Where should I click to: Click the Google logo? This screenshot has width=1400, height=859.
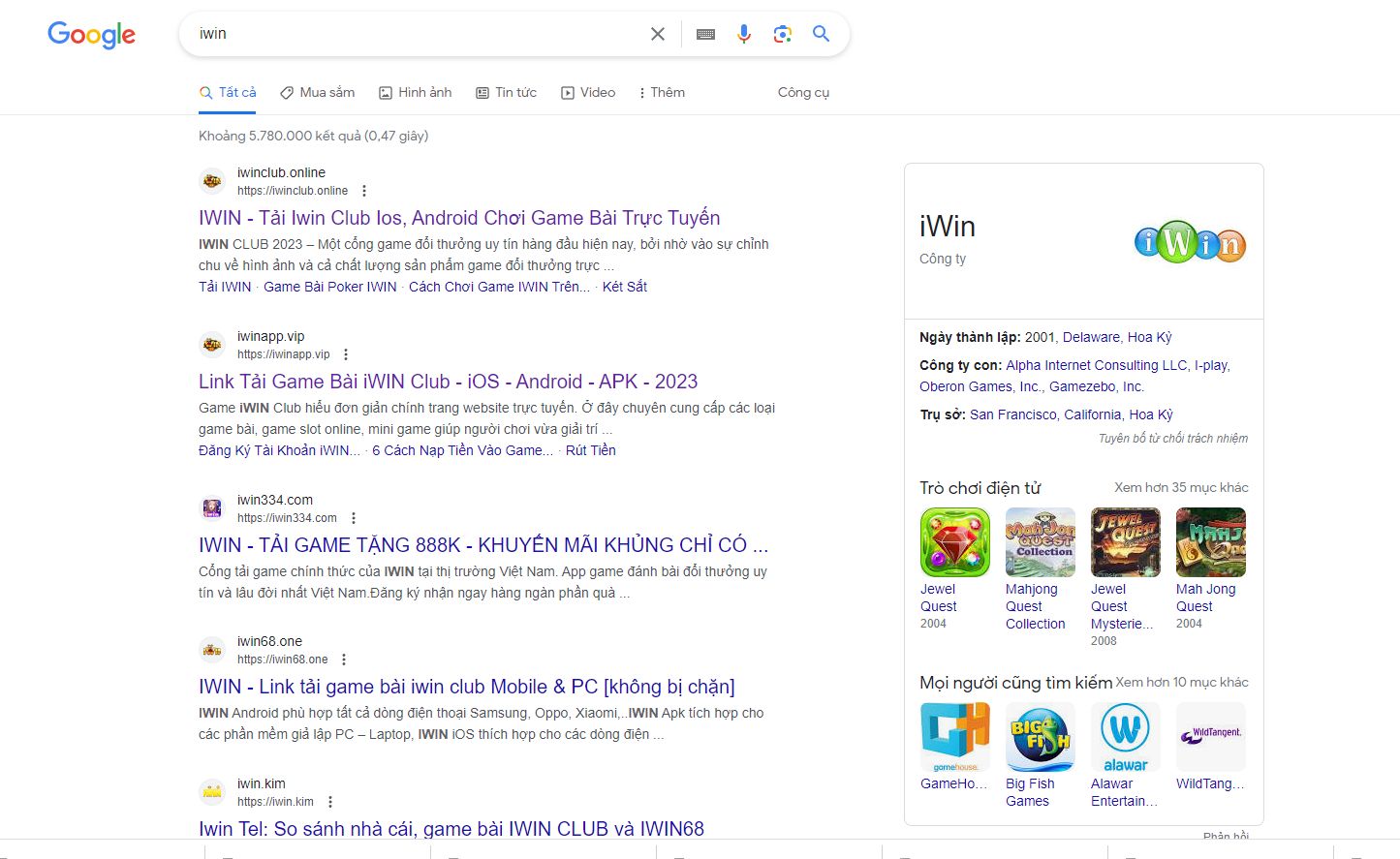tap(91, 35)
